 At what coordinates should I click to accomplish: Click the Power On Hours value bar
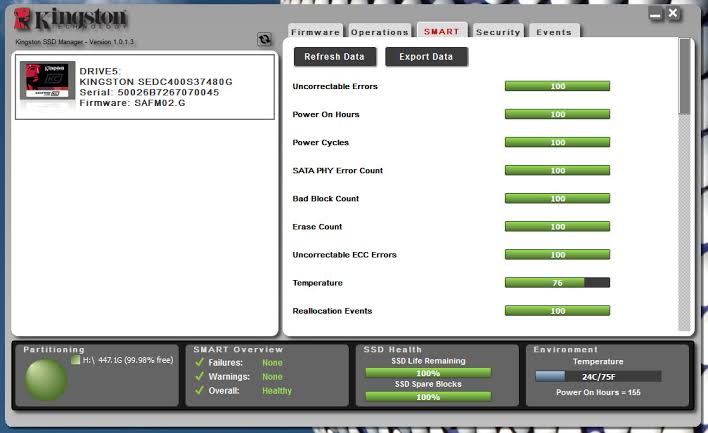pos(557,114)
